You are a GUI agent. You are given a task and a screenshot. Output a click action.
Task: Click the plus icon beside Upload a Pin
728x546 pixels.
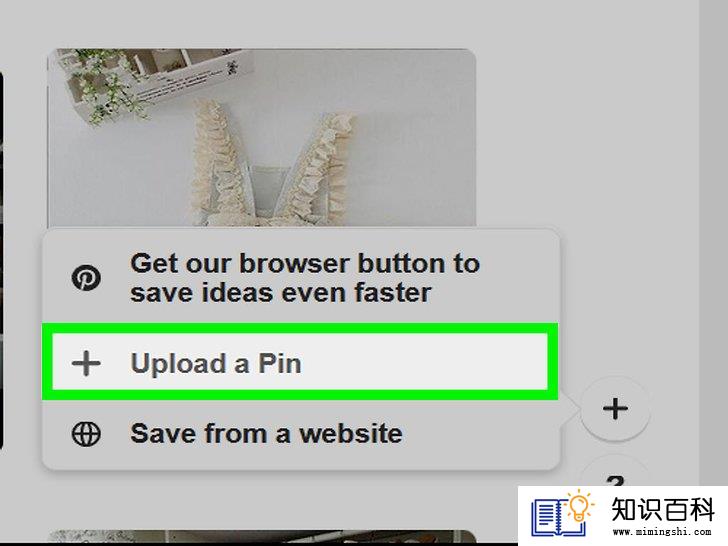pyautogui.click(x=86, y=363)
